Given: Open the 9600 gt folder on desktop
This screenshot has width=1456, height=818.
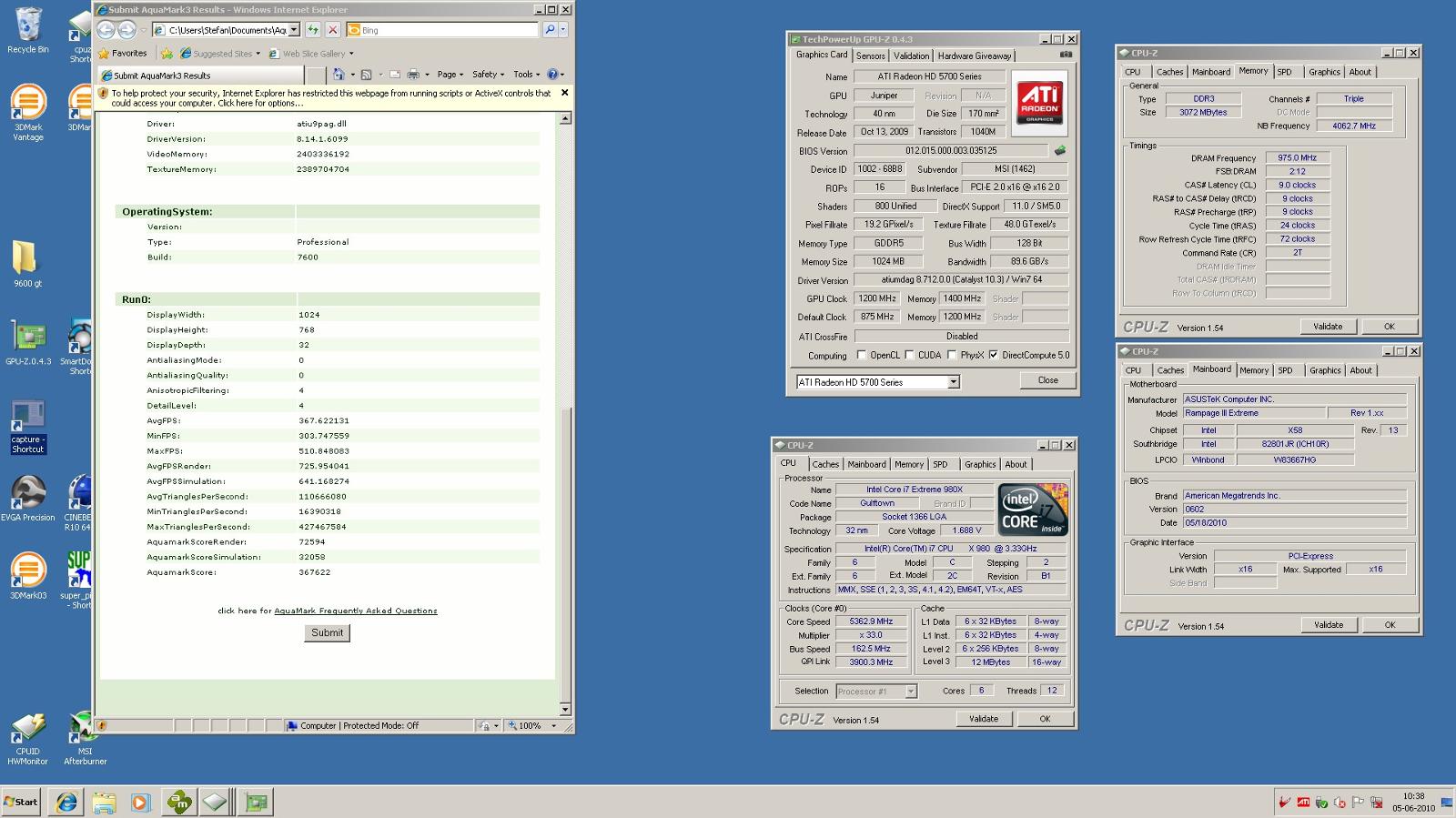Looking at the screenshot, I should tap(27, 265).
